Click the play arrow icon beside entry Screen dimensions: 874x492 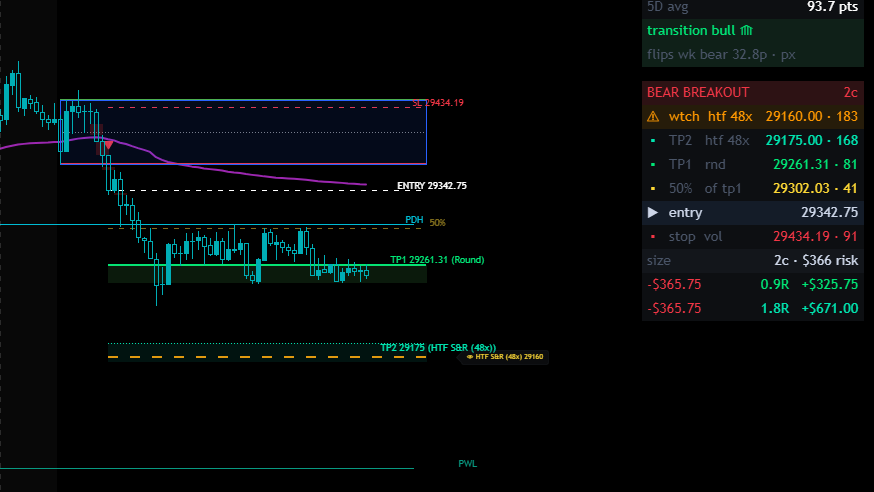click(653, 212)
